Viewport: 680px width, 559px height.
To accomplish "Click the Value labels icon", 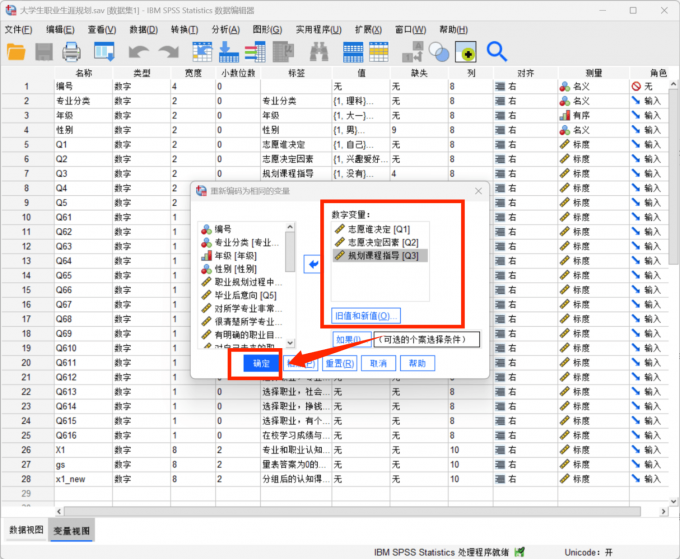I will click(412, 52).
